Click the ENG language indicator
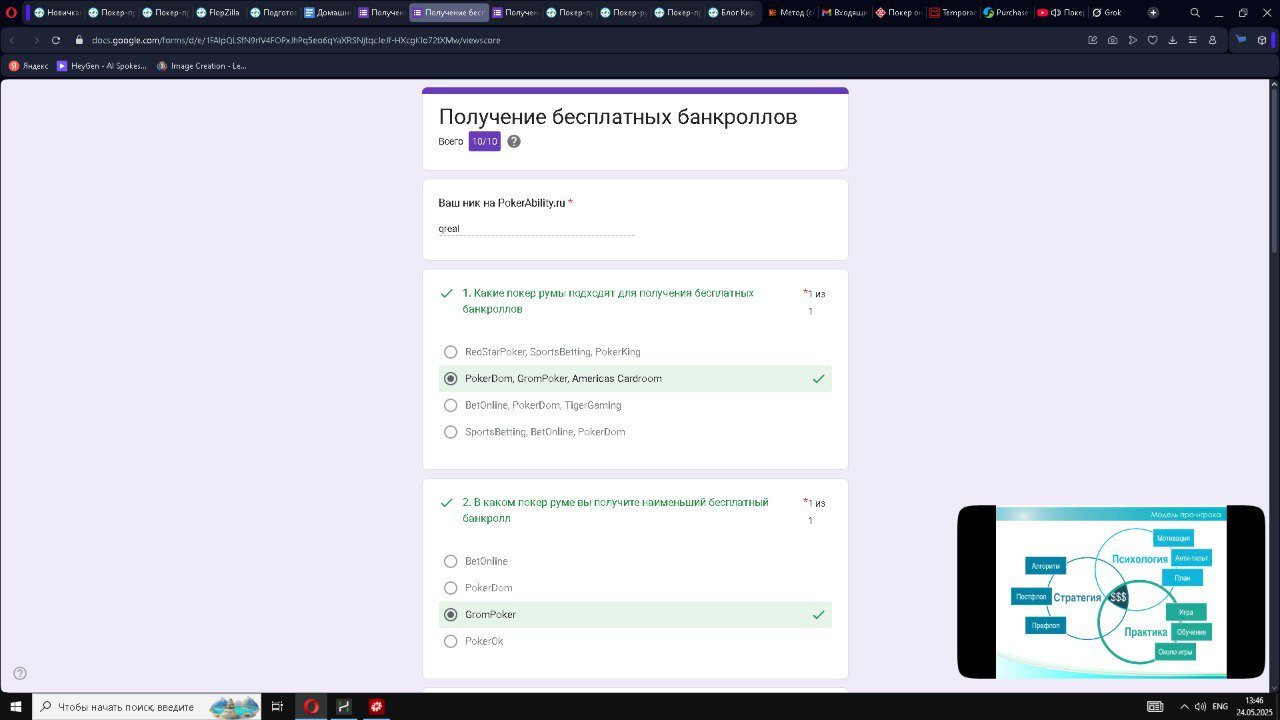 (x=1220, y=706)
